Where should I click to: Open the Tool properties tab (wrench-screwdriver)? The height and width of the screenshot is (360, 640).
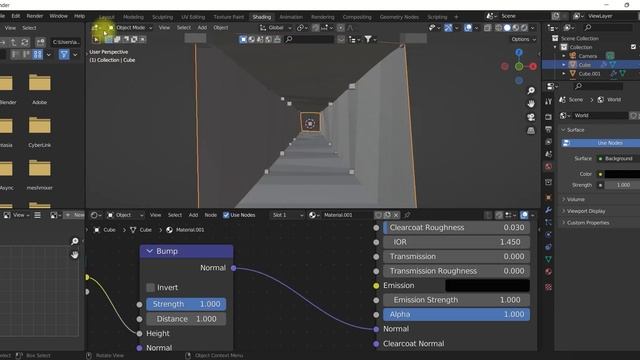click(x=548, y=101)
